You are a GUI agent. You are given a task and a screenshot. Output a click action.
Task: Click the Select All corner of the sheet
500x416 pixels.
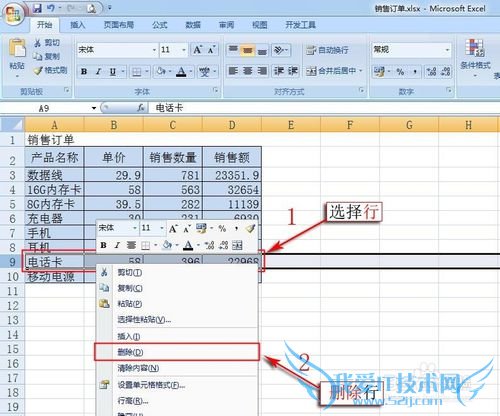[12, 125]
